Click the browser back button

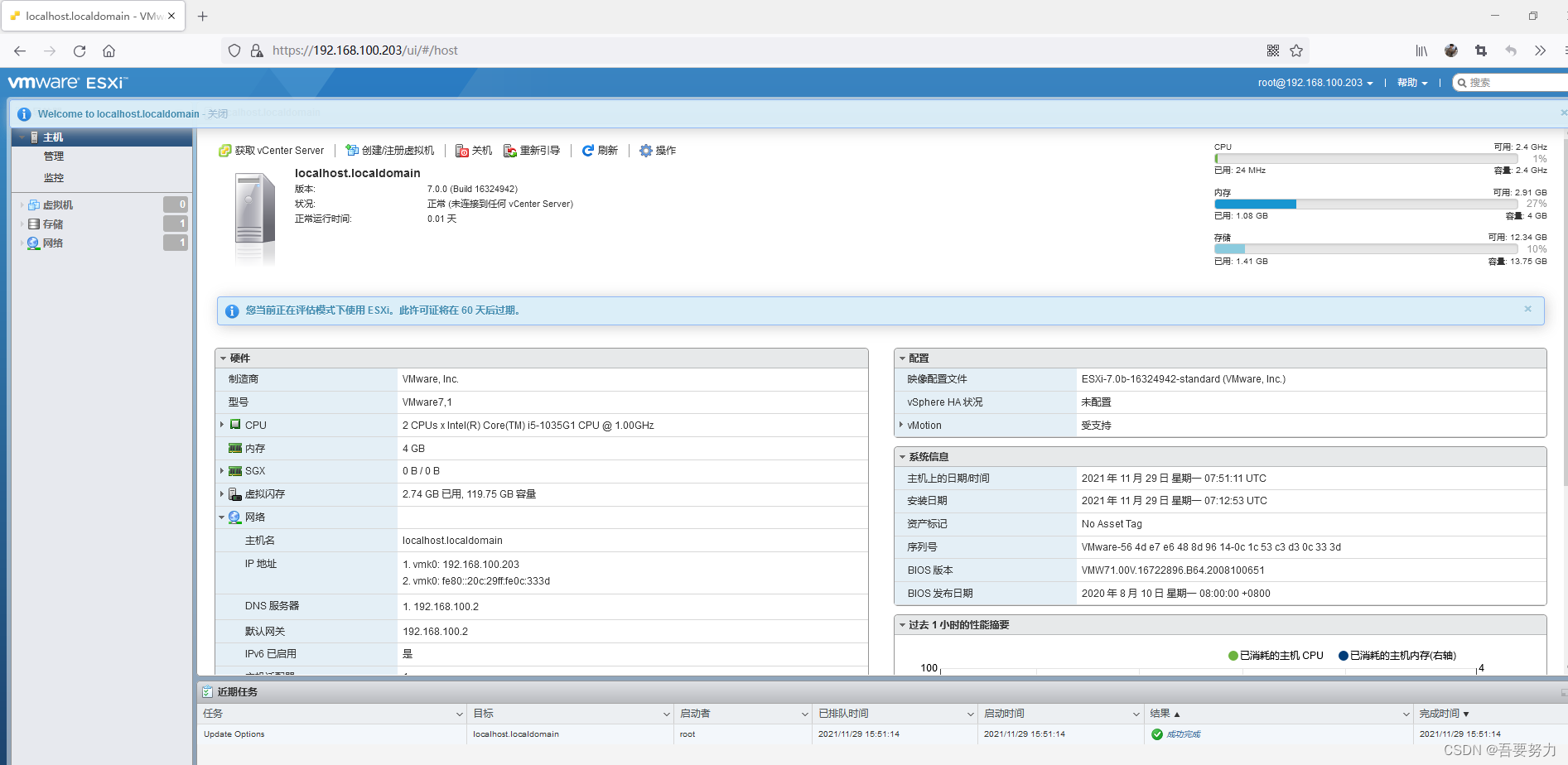(x=20, y=51)
